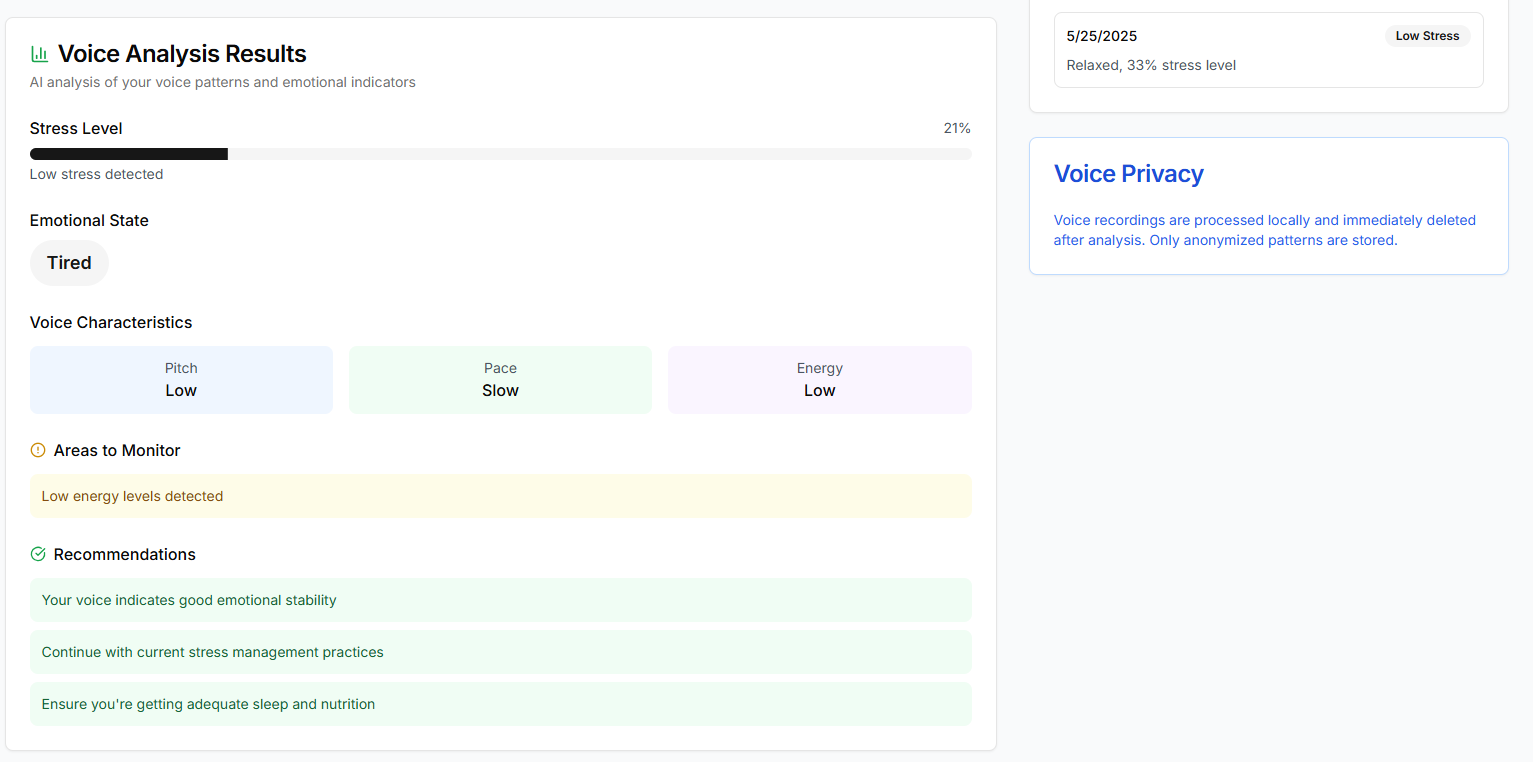The height and width of the screenshot is (762, 1533).
Task: Click the Relaxed, 33% stress level text
Action: (1151, 65)
